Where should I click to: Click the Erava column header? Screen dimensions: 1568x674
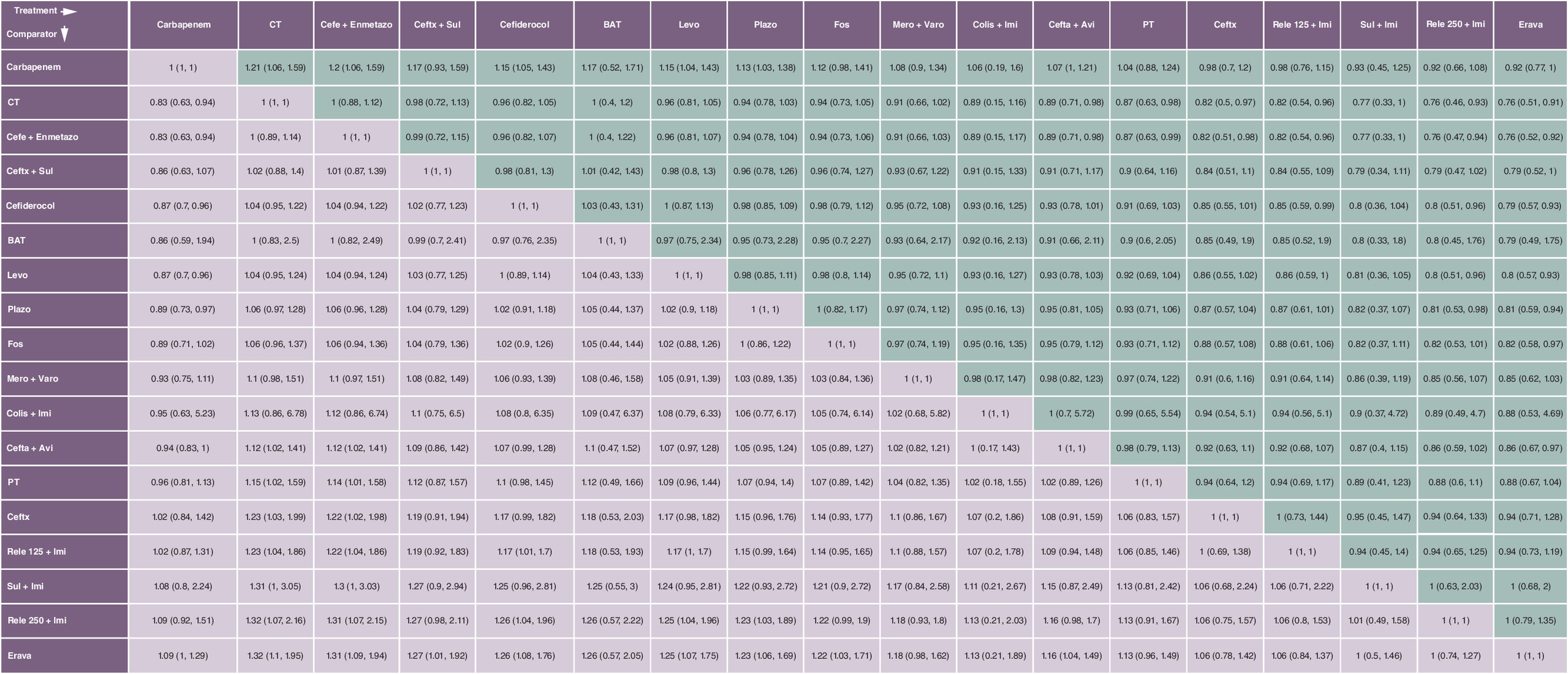tap(1530, 25)
